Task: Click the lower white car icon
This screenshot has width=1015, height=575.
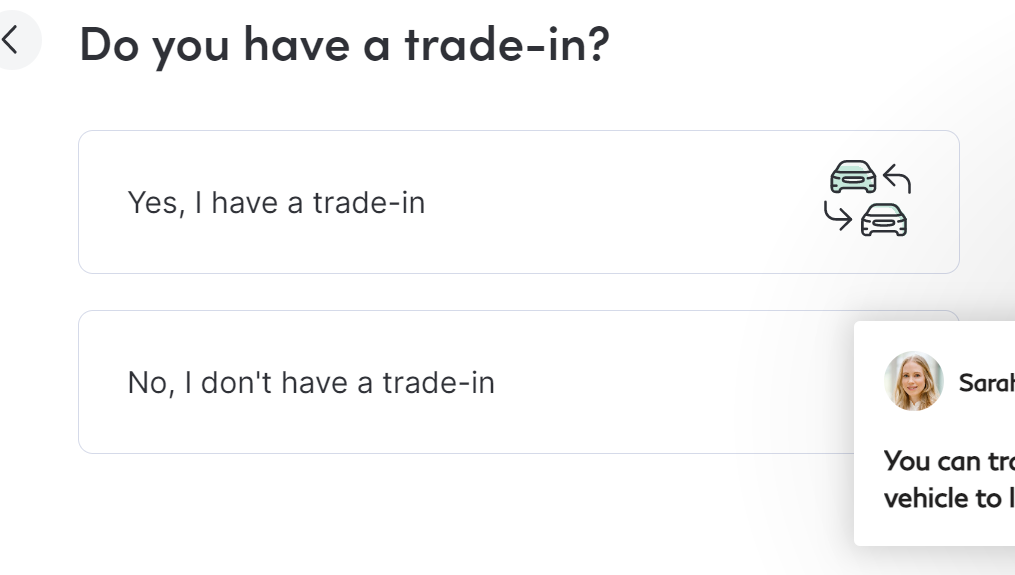Action: coord(884,219)
